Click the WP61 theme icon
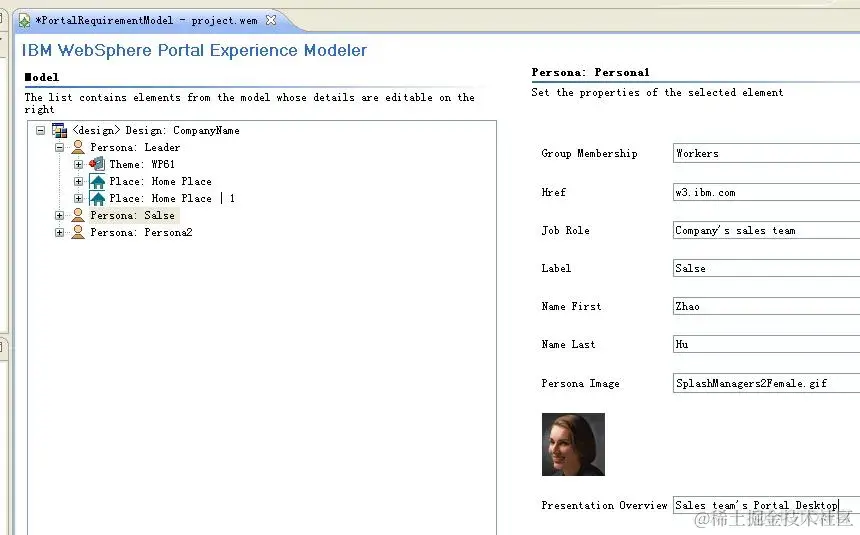 tap(97, 164)
